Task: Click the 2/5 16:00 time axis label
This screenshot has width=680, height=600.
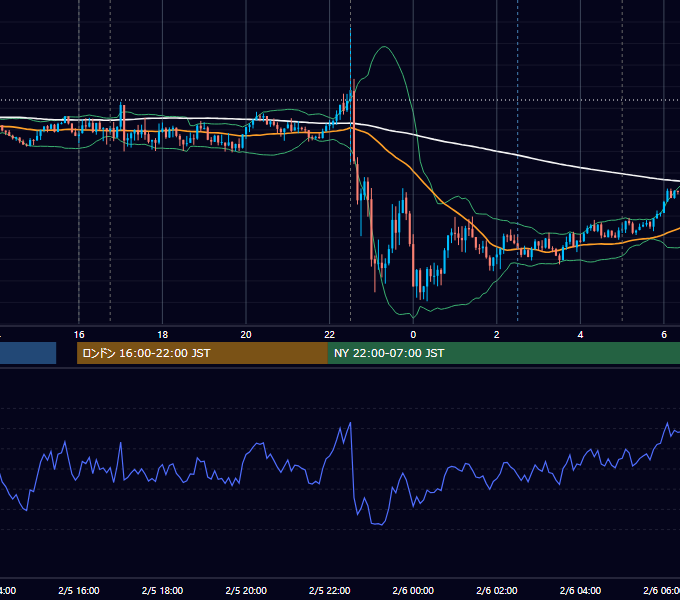Action: click(79, 590)
